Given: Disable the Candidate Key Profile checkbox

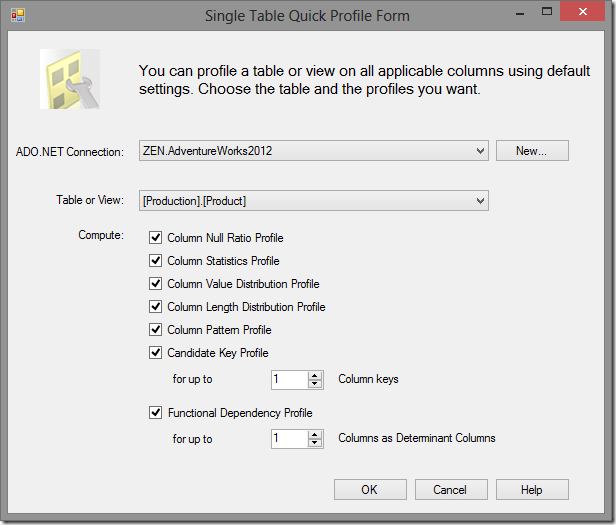Looking at the screenshot, I should tap(155, 353).
